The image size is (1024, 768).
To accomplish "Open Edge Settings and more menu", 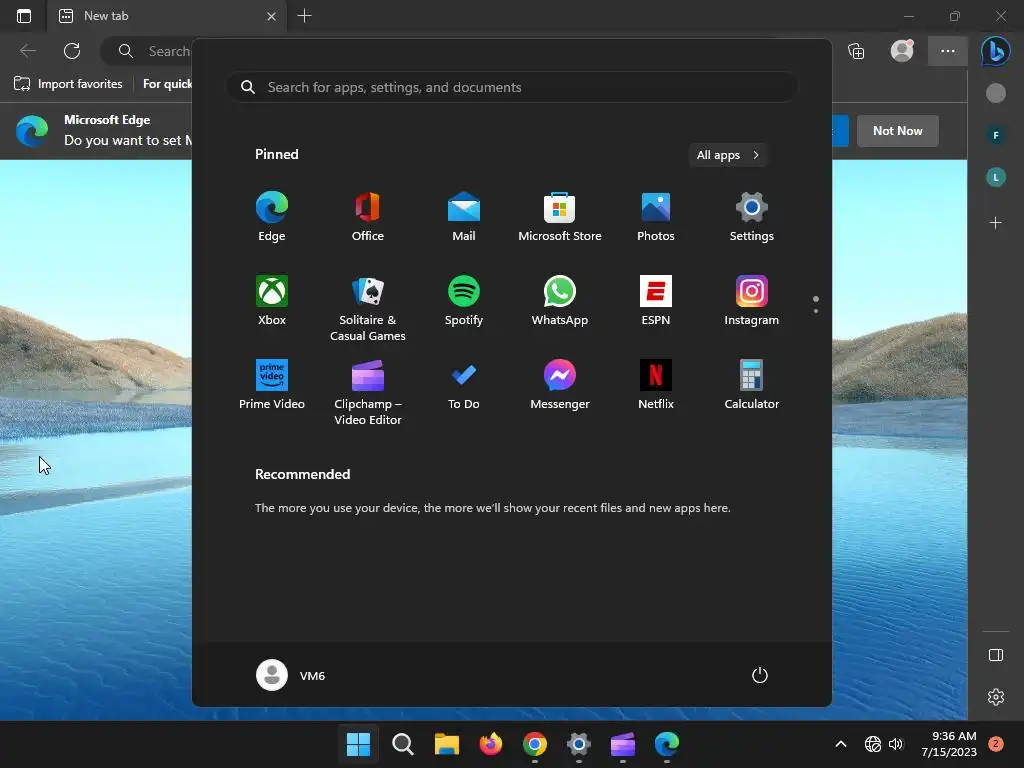I will pyautogui.click(x=948, y=51).
